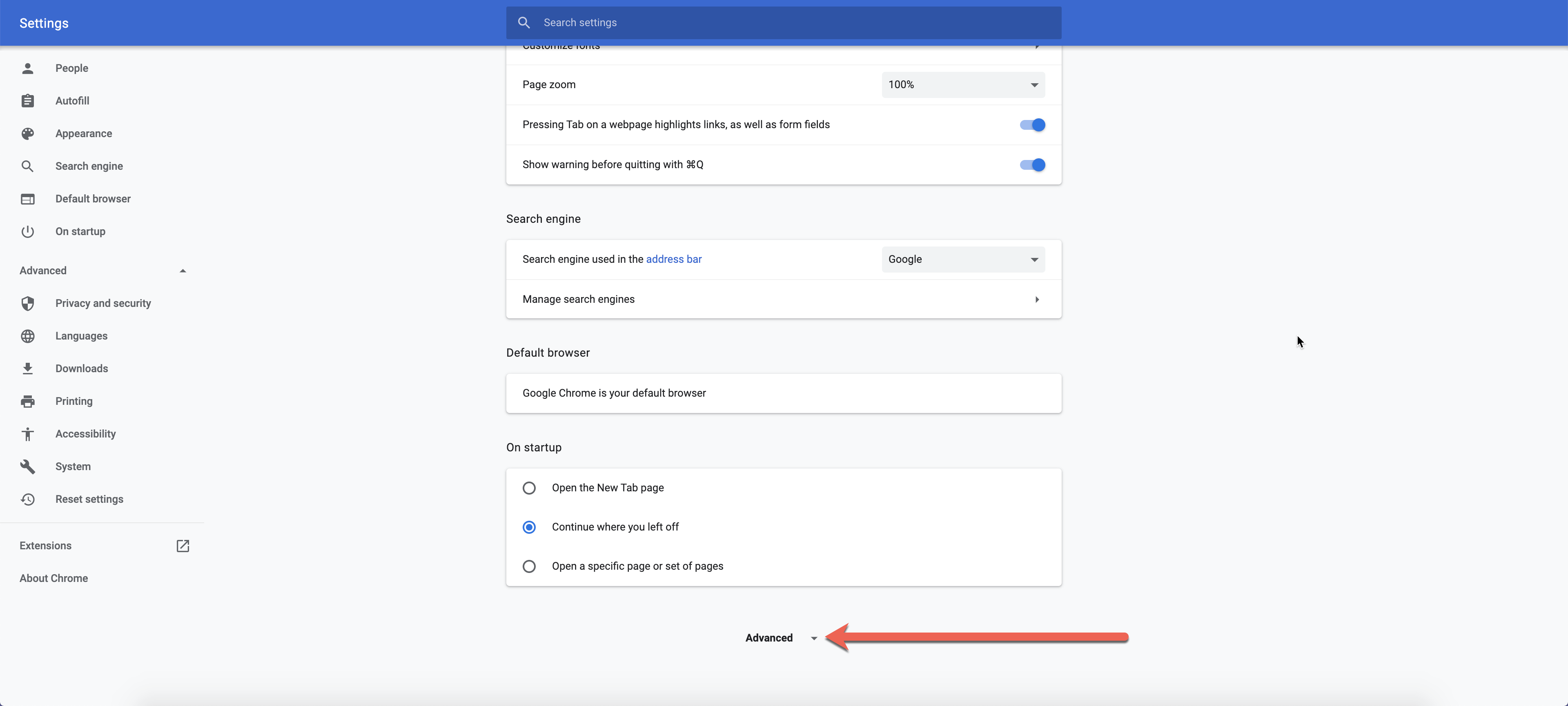Click the Autofill clipboard icon

(27, 101)
